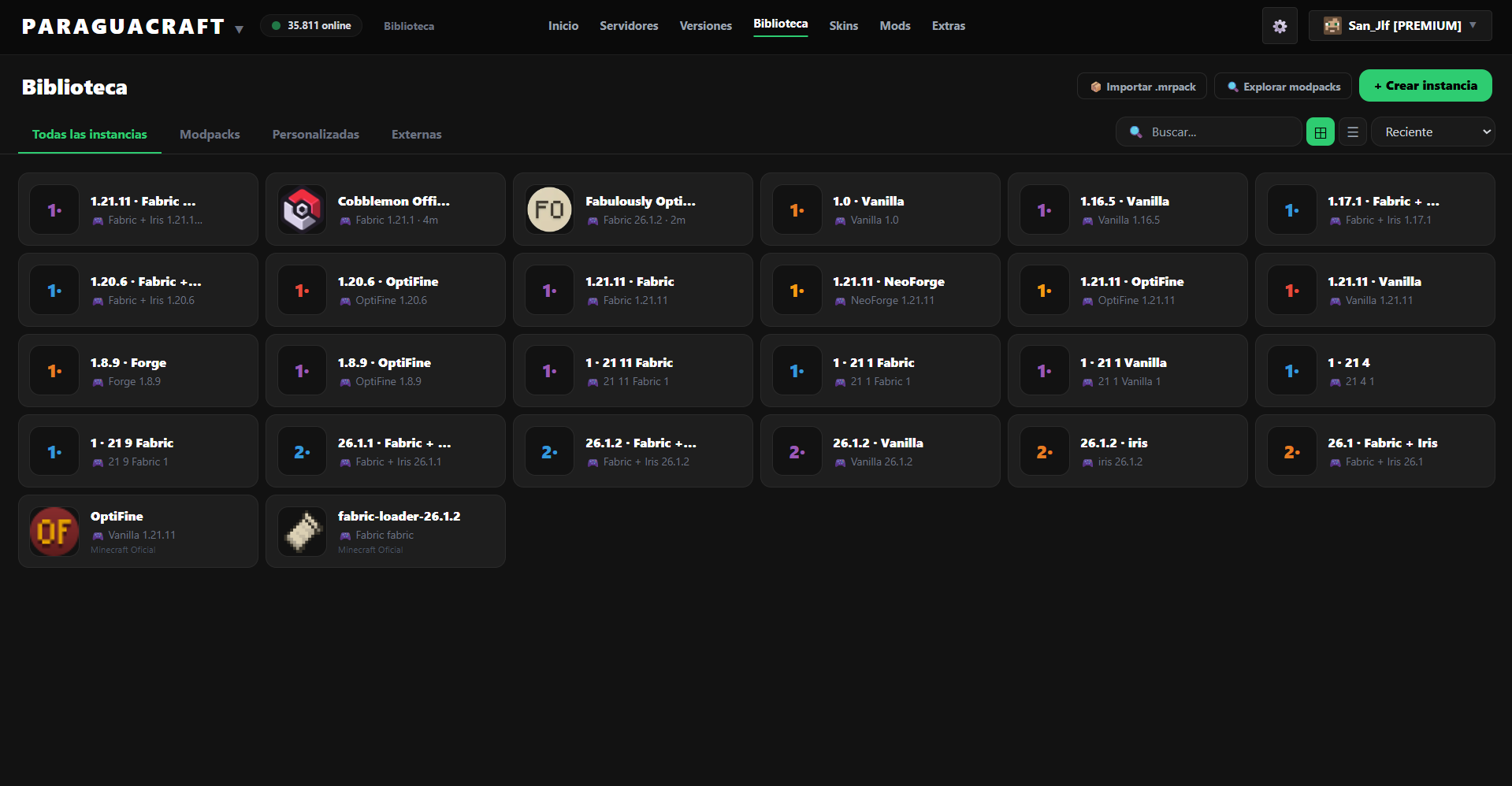The width and height of the screenshot is (1512, 786).
Task: Expand the San_Jlf account dropdown arrow
Action: (1473, 25)
